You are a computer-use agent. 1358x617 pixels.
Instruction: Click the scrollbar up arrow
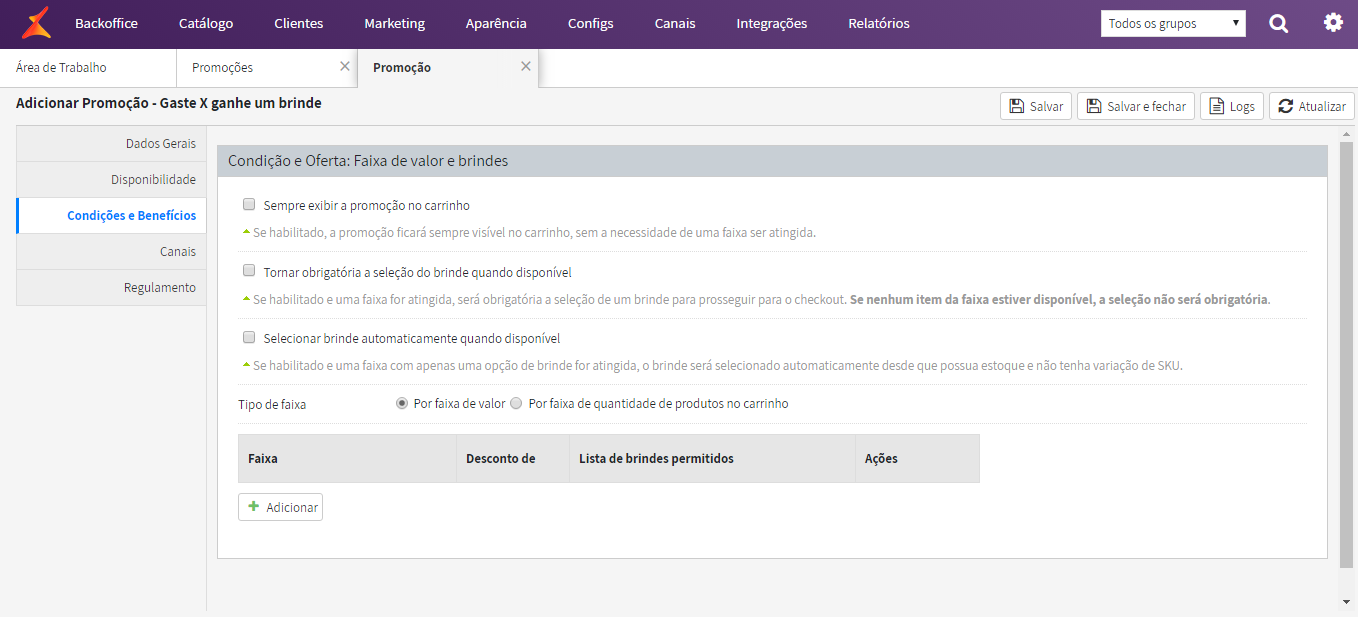[x=1346, y=133]
